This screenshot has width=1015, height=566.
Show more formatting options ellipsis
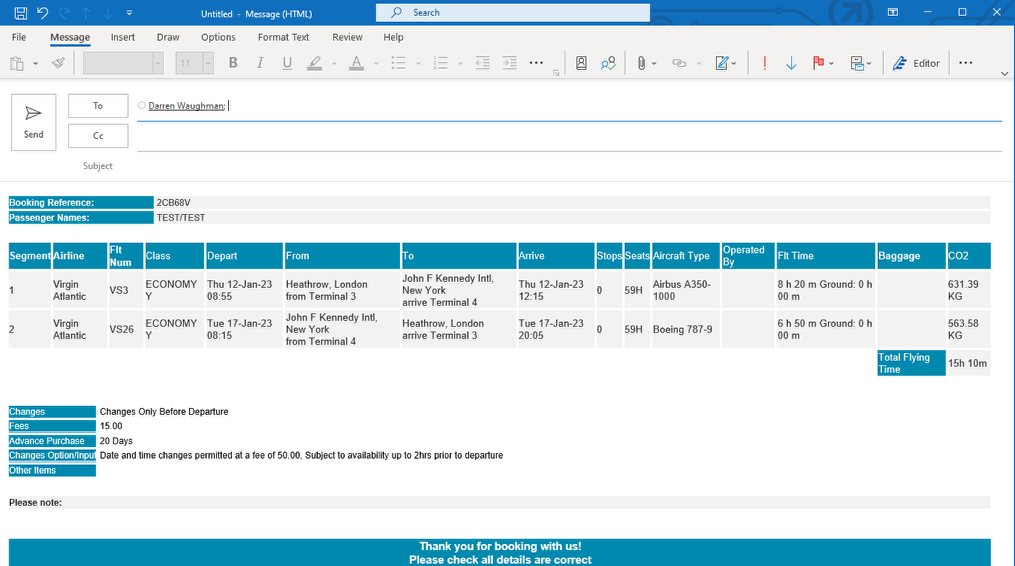point(537,63)
